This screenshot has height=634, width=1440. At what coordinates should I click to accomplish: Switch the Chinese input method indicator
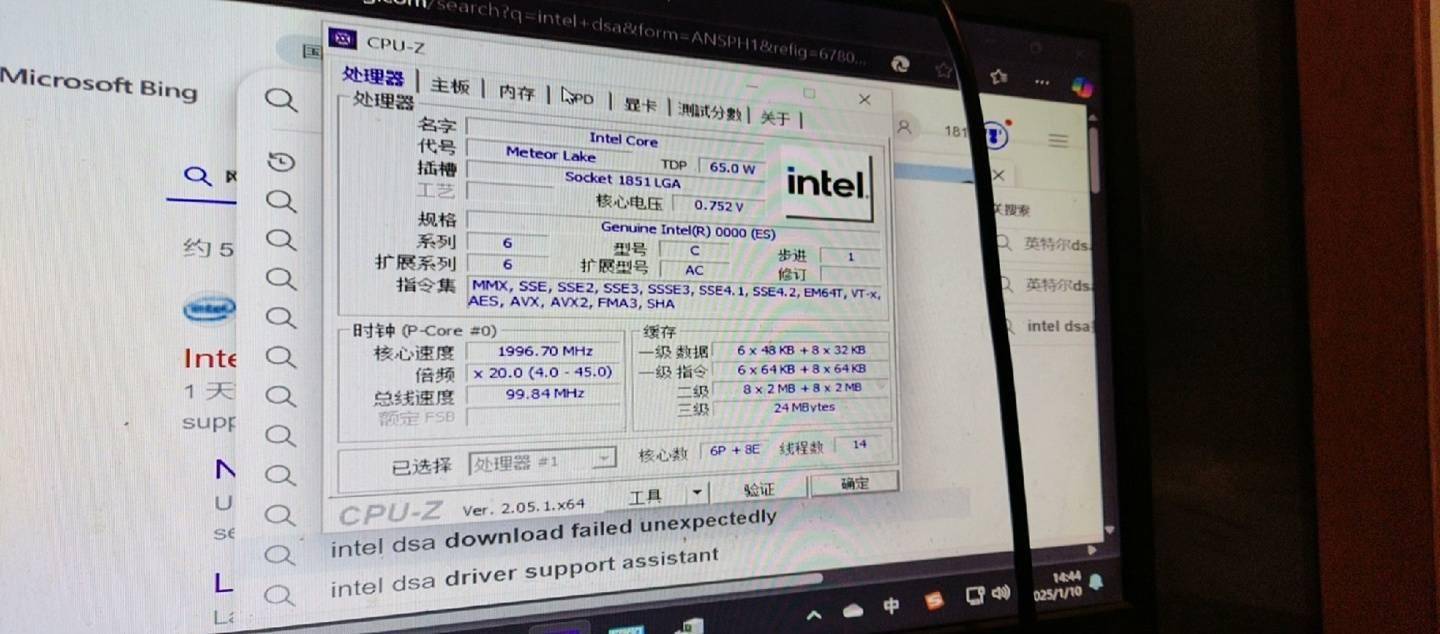click(x=891, y=606)
